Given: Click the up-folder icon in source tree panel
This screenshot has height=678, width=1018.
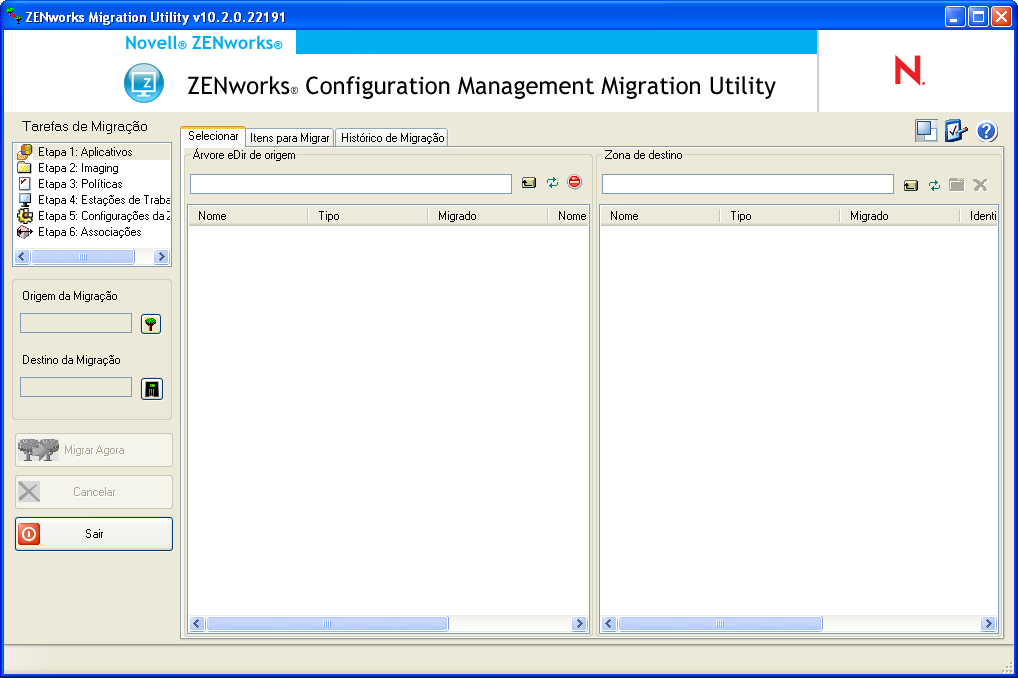Looking at the screenshot, I should [x=529, y=183].
